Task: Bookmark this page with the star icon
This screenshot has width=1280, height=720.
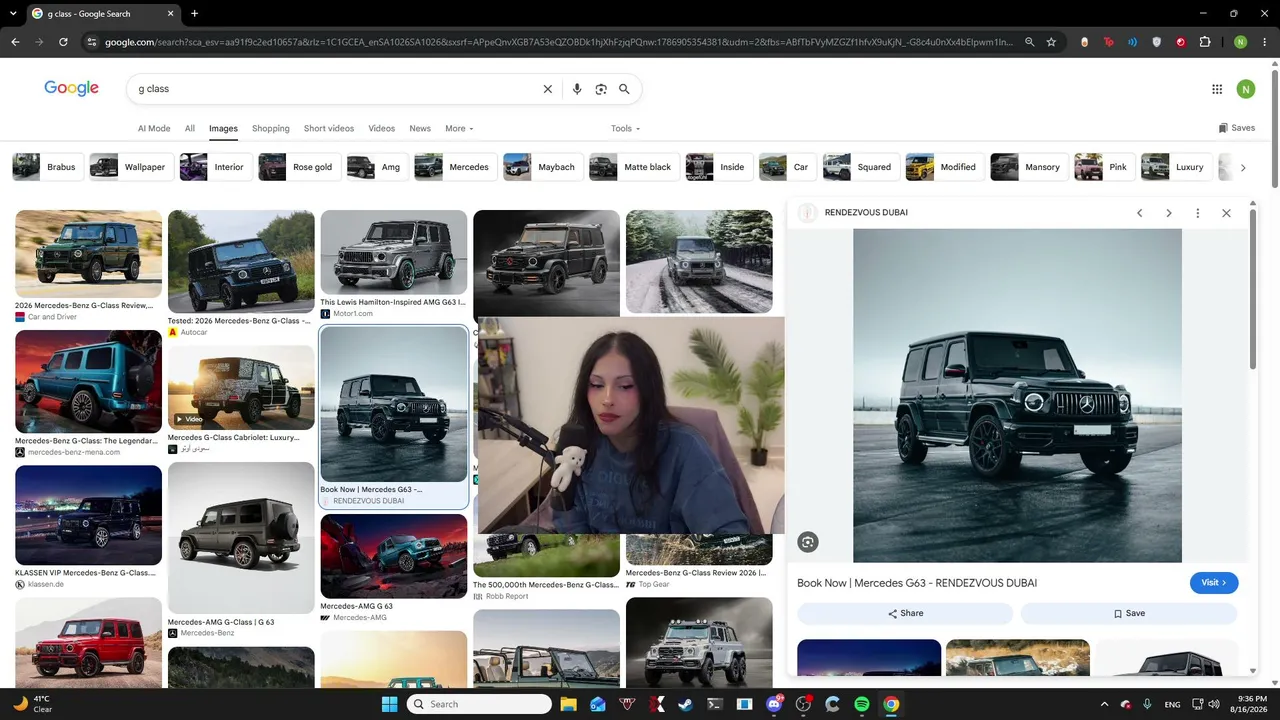Action: point(1051,42)
